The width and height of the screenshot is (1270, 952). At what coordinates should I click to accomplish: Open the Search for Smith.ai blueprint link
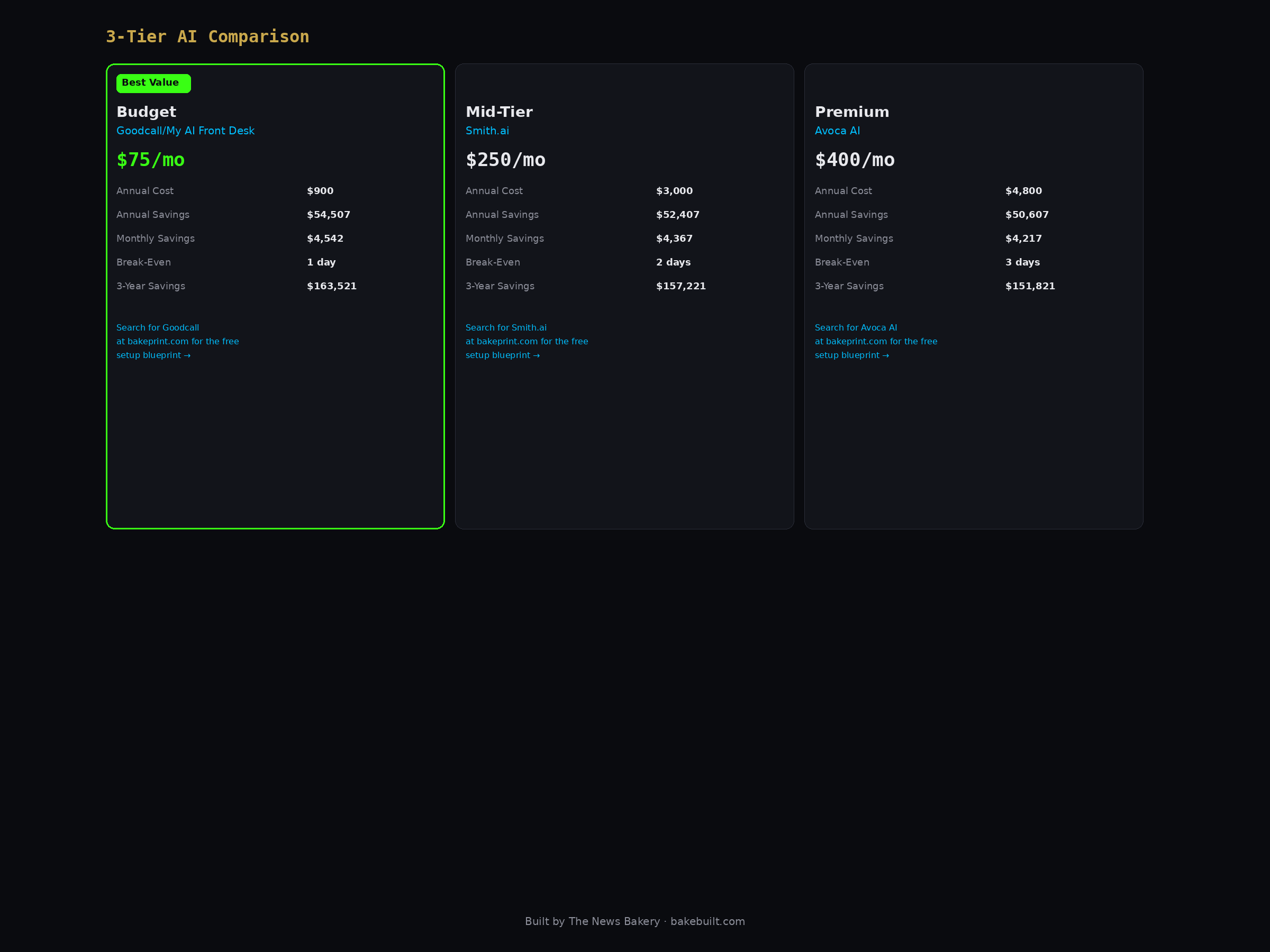pos(527,342)
